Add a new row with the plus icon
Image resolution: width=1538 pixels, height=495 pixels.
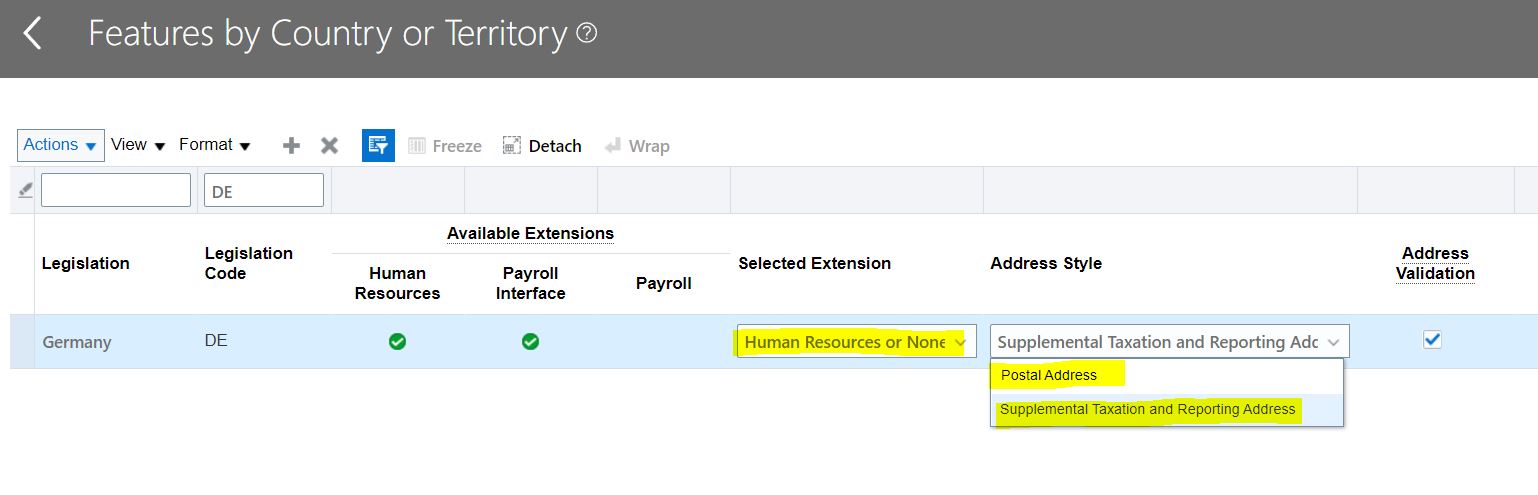click(291, 146)
